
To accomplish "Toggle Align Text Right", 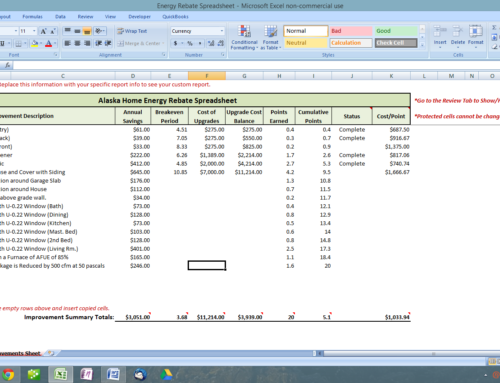I will click(x=87, y=43).
